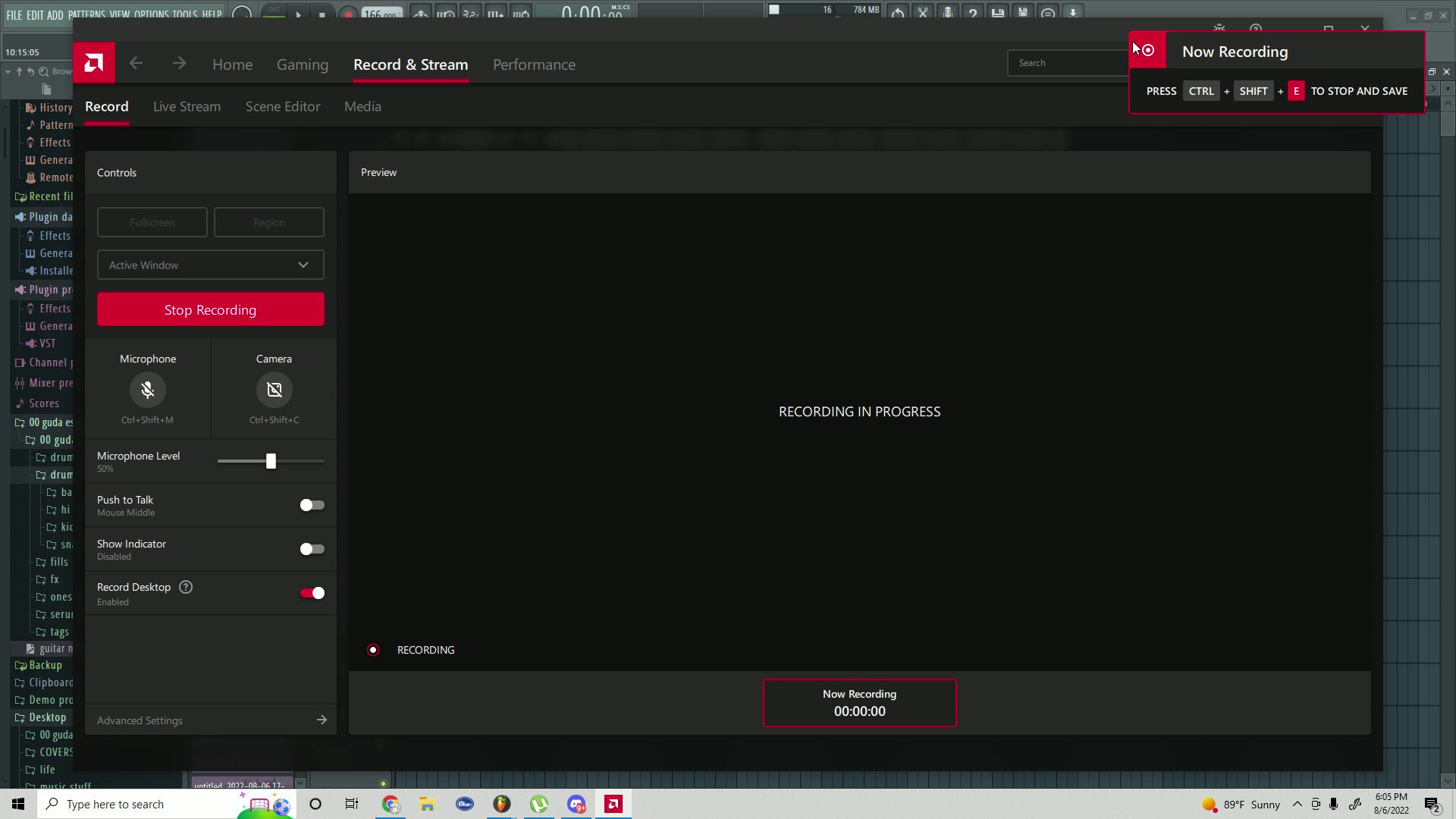The image size is (1456, 819).
Task: Expand the Backup folder in the browser
Action: point(45,665)
